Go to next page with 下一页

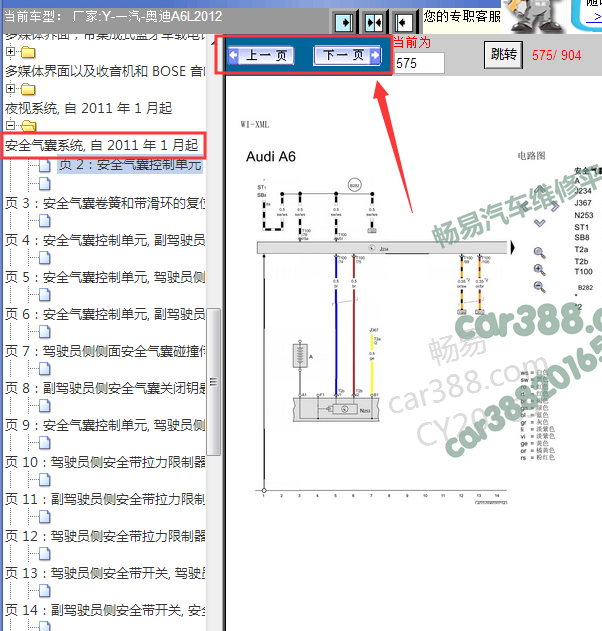click(347, 55)
